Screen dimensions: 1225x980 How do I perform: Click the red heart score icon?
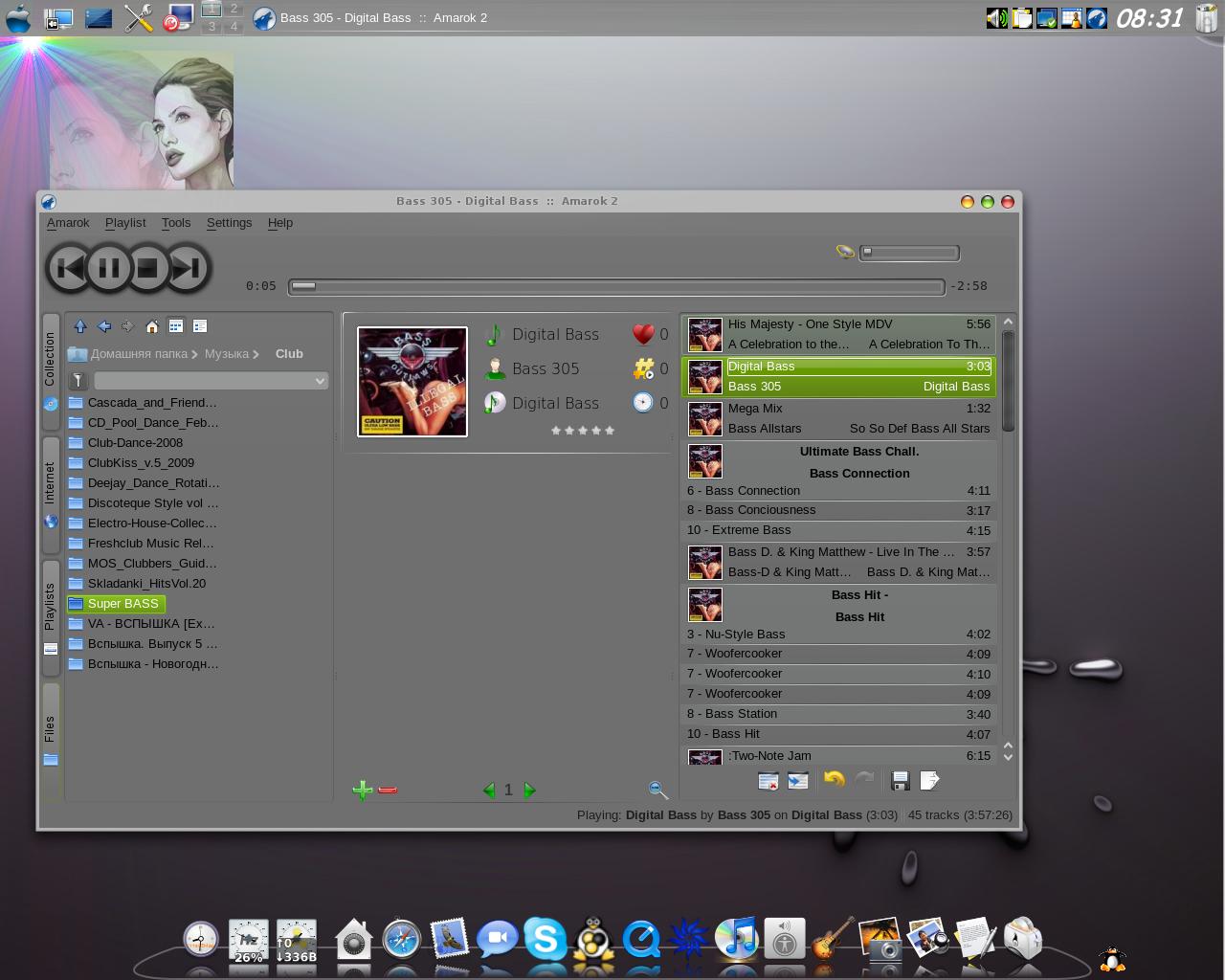click(x=643, y=334)
